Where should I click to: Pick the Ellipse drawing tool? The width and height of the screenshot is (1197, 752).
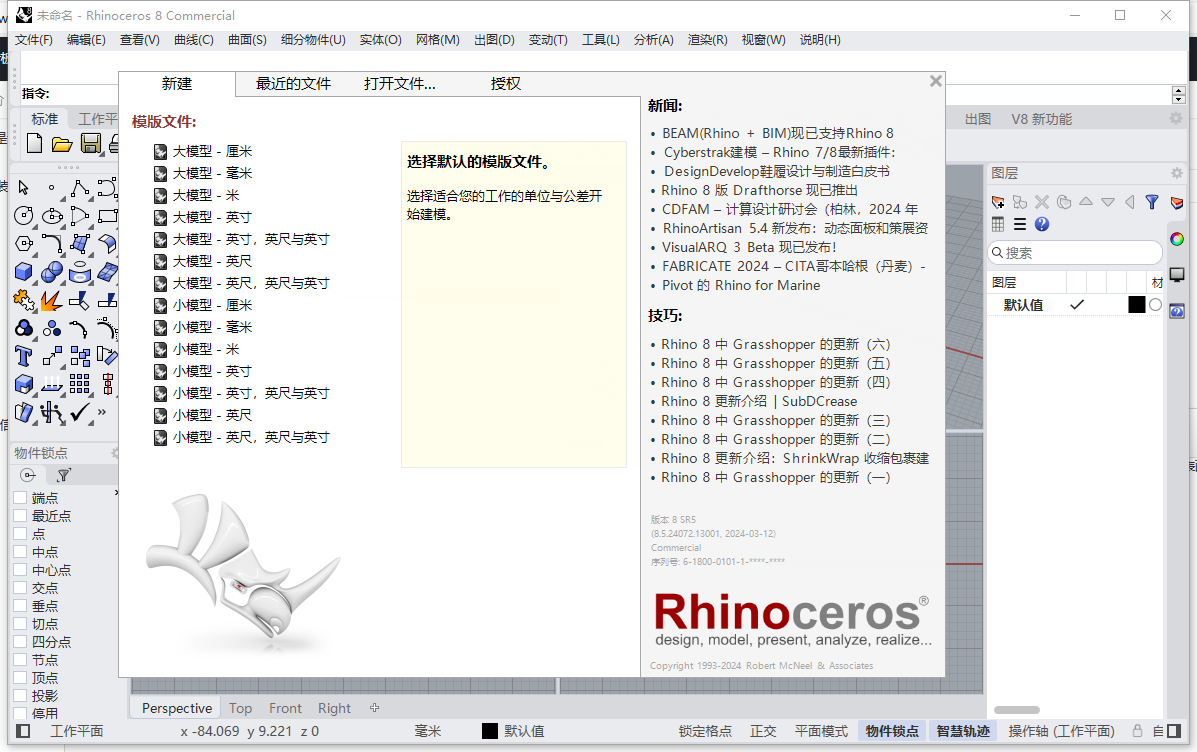(52, 216)
